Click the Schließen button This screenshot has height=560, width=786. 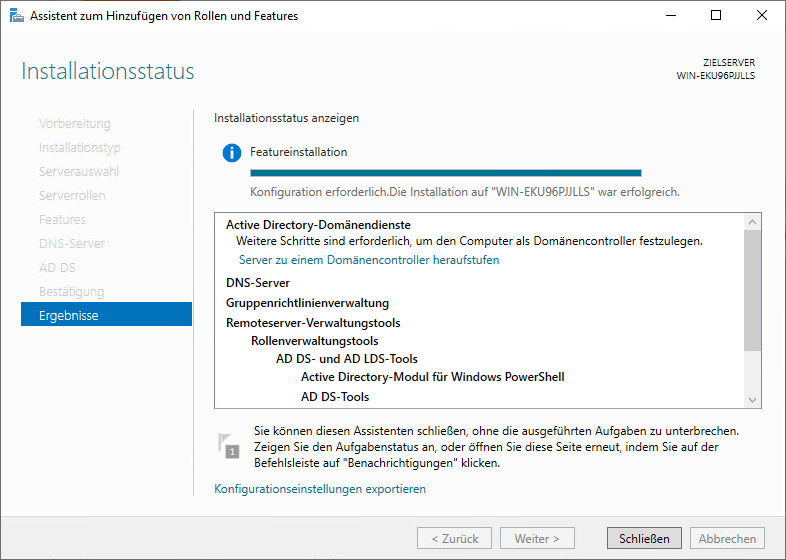click(x=644, y=538)
